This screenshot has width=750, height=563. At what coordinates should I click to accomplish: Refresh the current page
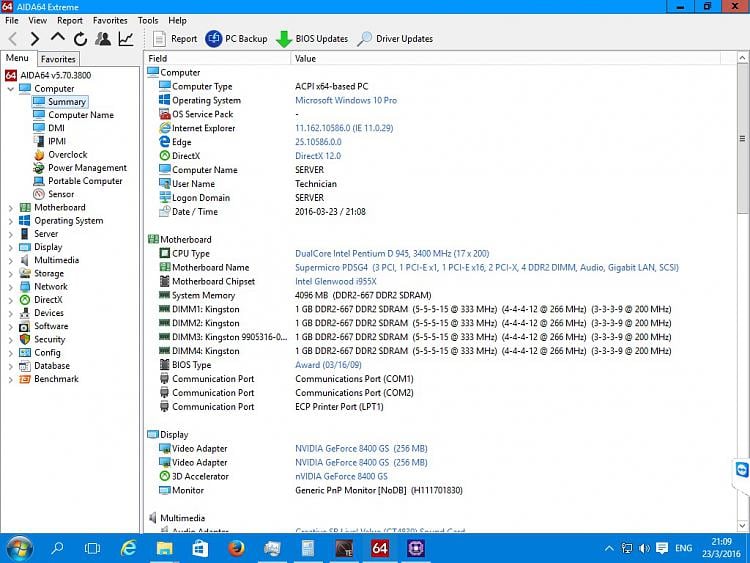(x=80, y=39)
